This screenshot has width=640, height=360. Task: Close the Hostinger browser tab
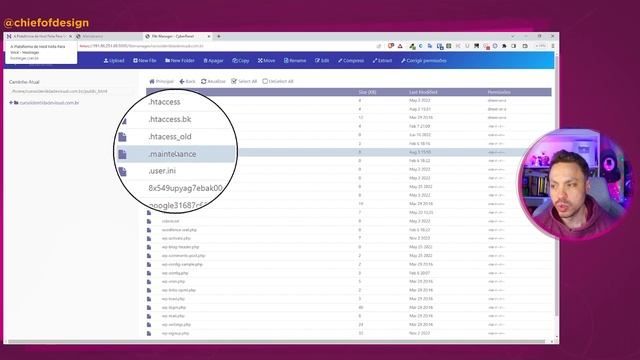pos(70,36)
